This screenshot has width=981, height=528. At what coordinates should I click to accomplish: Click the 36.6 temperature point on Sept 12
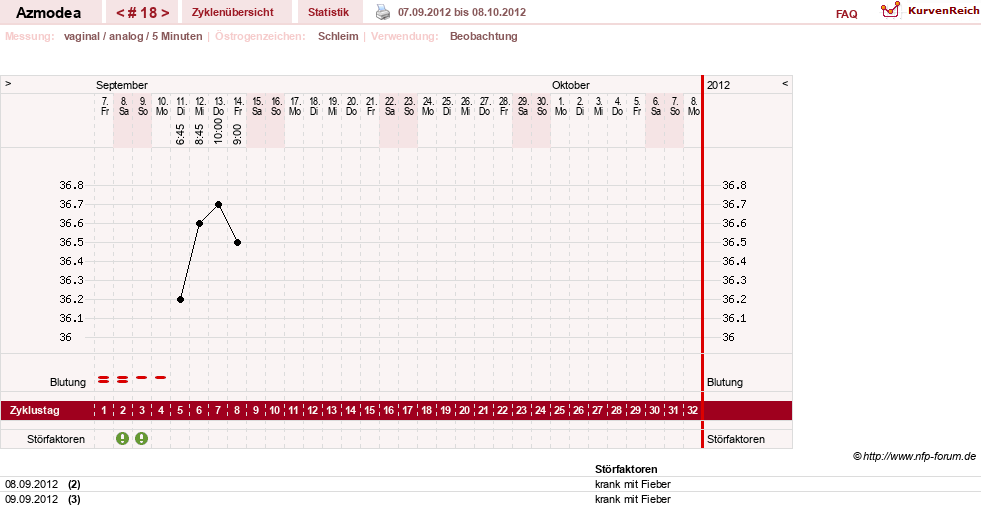tap(200, 223)
